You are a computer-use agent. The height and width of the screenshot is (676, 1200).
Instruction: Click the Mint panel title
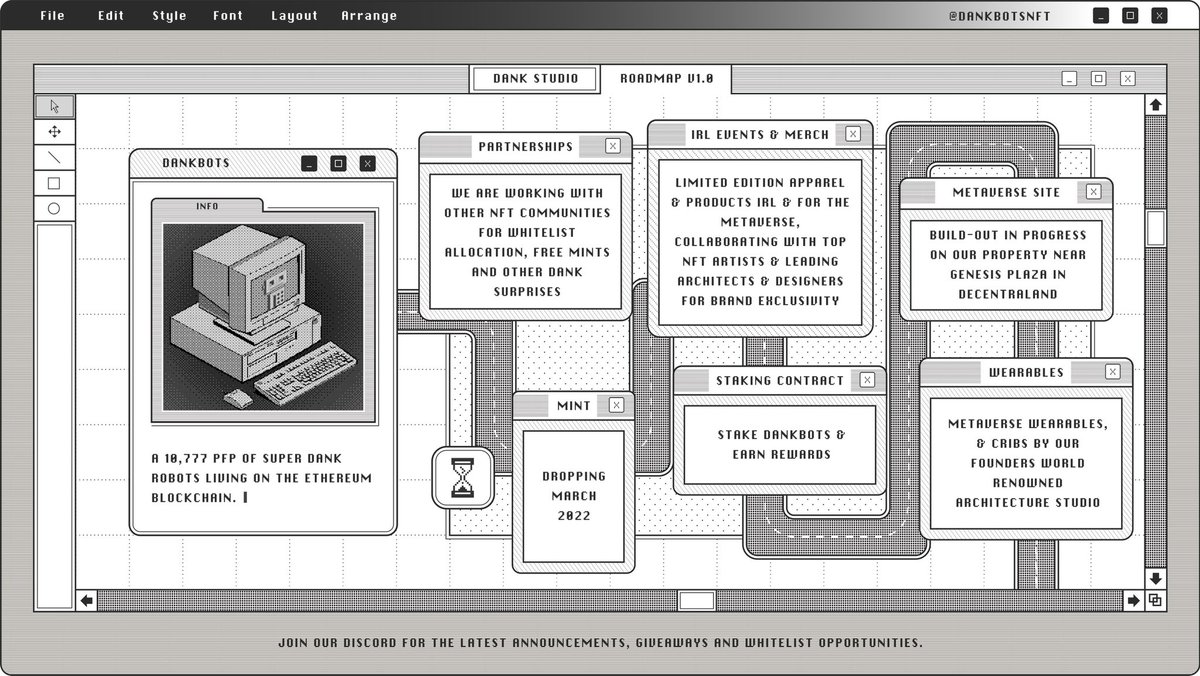(x=574, y=405)
